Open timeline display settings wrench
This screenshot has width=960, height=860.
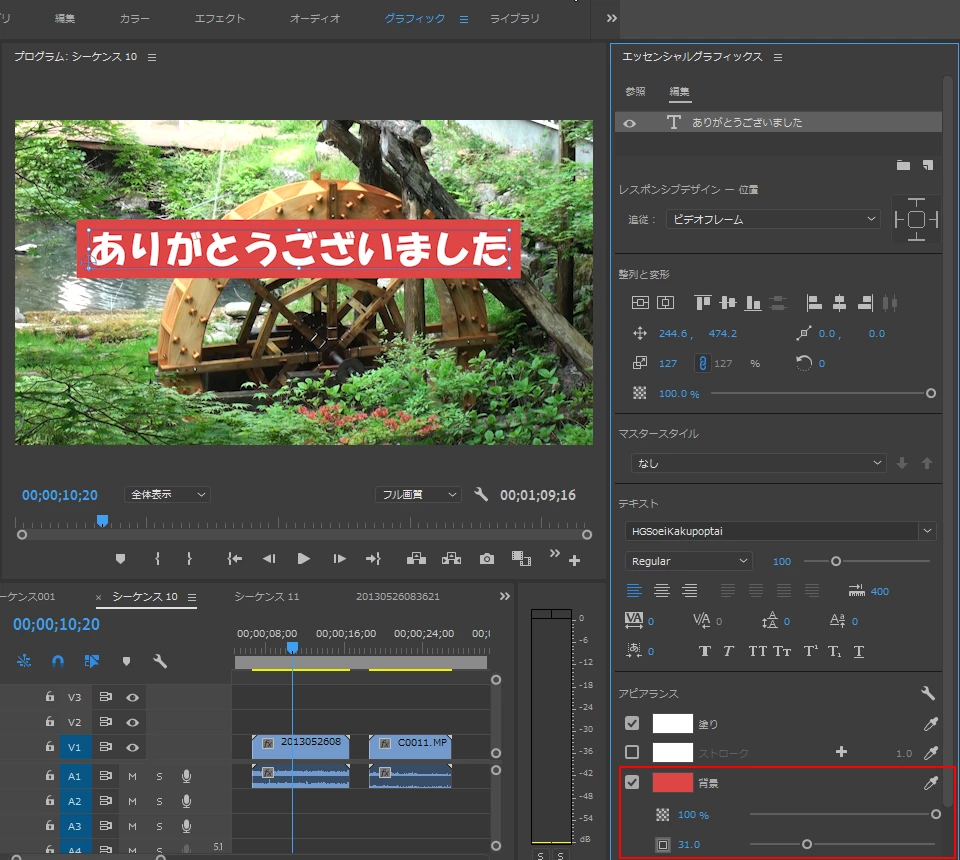click(160, 661)
